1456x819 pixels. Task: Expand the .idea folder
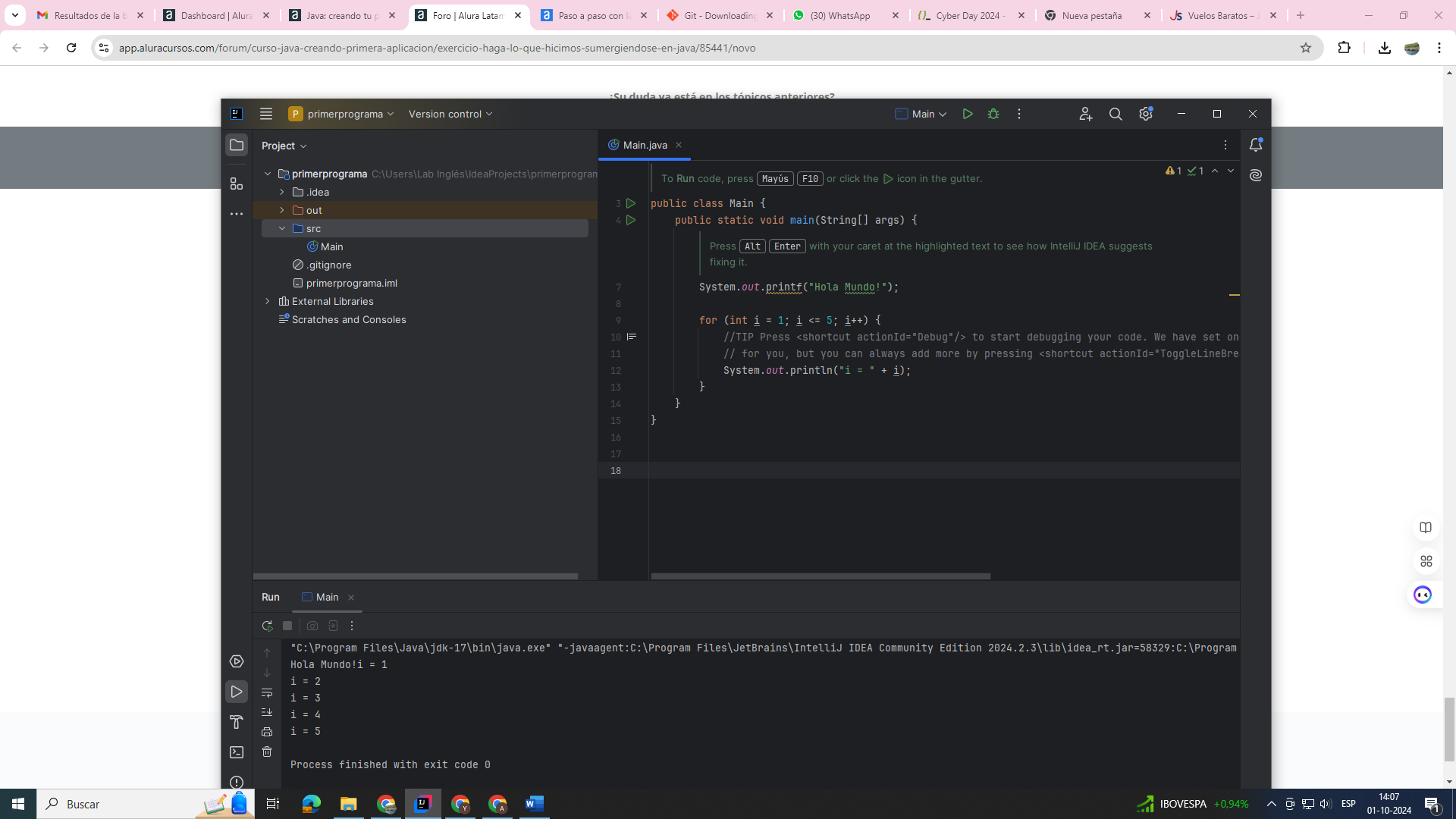282,192
